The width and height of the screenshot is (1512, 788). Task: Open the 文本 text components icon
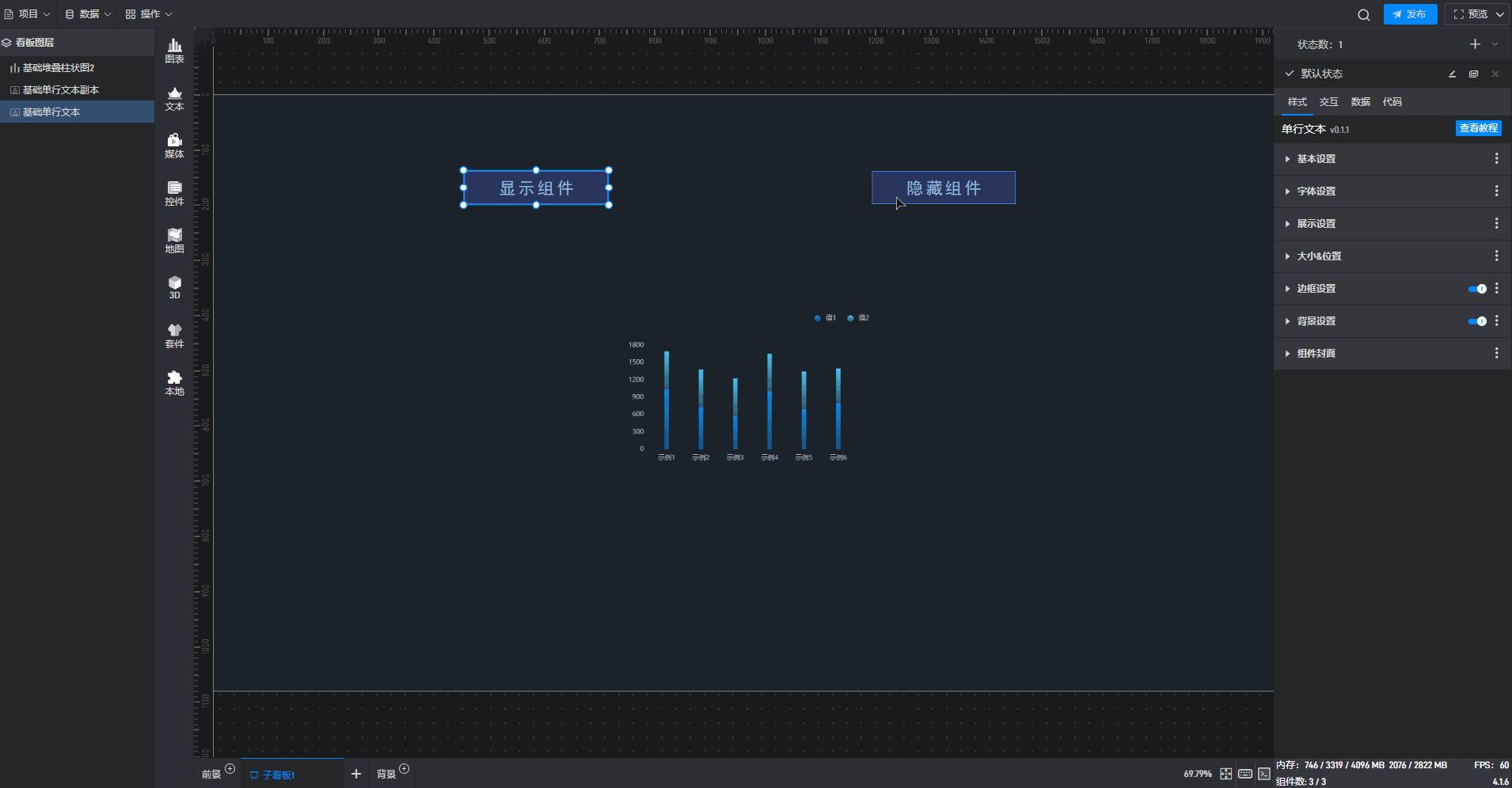[x=174, y=99]
